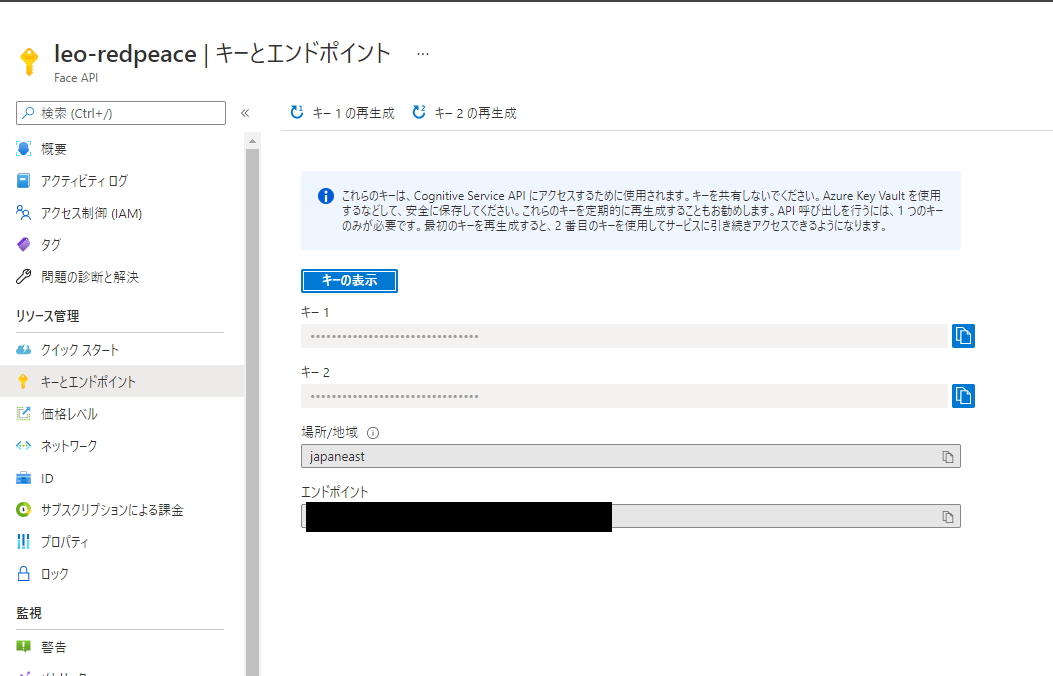Copy the endpoint (エンドポイント) URL
Image resolution: width=1053 pixels, height=676 pixels.
tap(948, 517)
